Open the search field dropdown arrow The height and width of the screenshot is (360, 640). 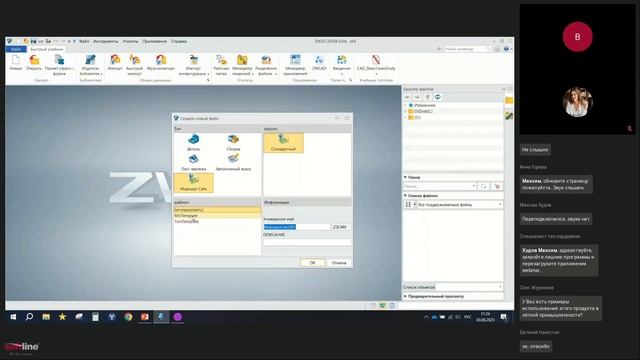point(473,186)
